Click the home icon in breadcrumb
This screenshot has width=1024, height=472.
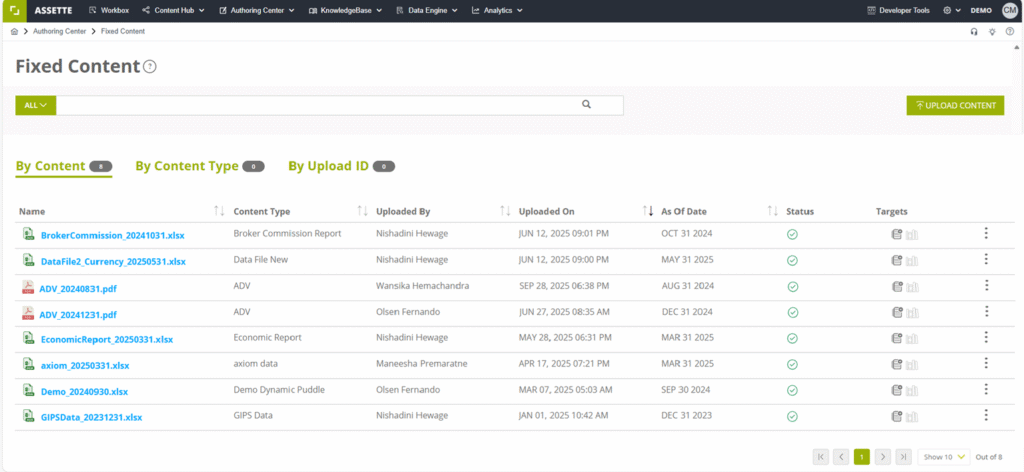[14, 31]
